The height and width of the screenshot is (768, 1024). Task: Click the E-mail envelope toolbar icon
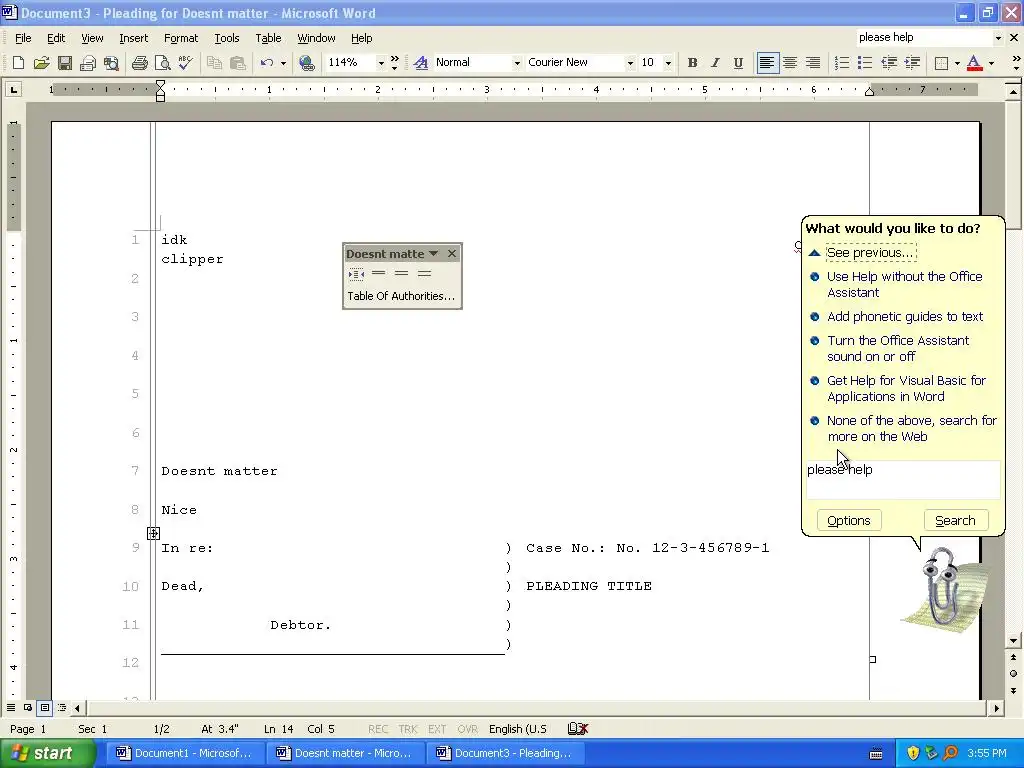pos(88,63)
